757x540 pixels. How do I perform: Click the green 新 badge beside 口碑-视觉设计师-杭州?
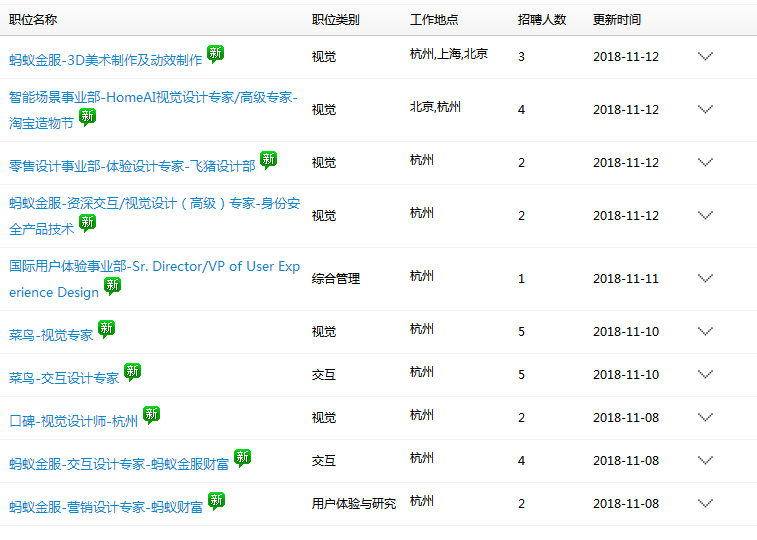152,415
